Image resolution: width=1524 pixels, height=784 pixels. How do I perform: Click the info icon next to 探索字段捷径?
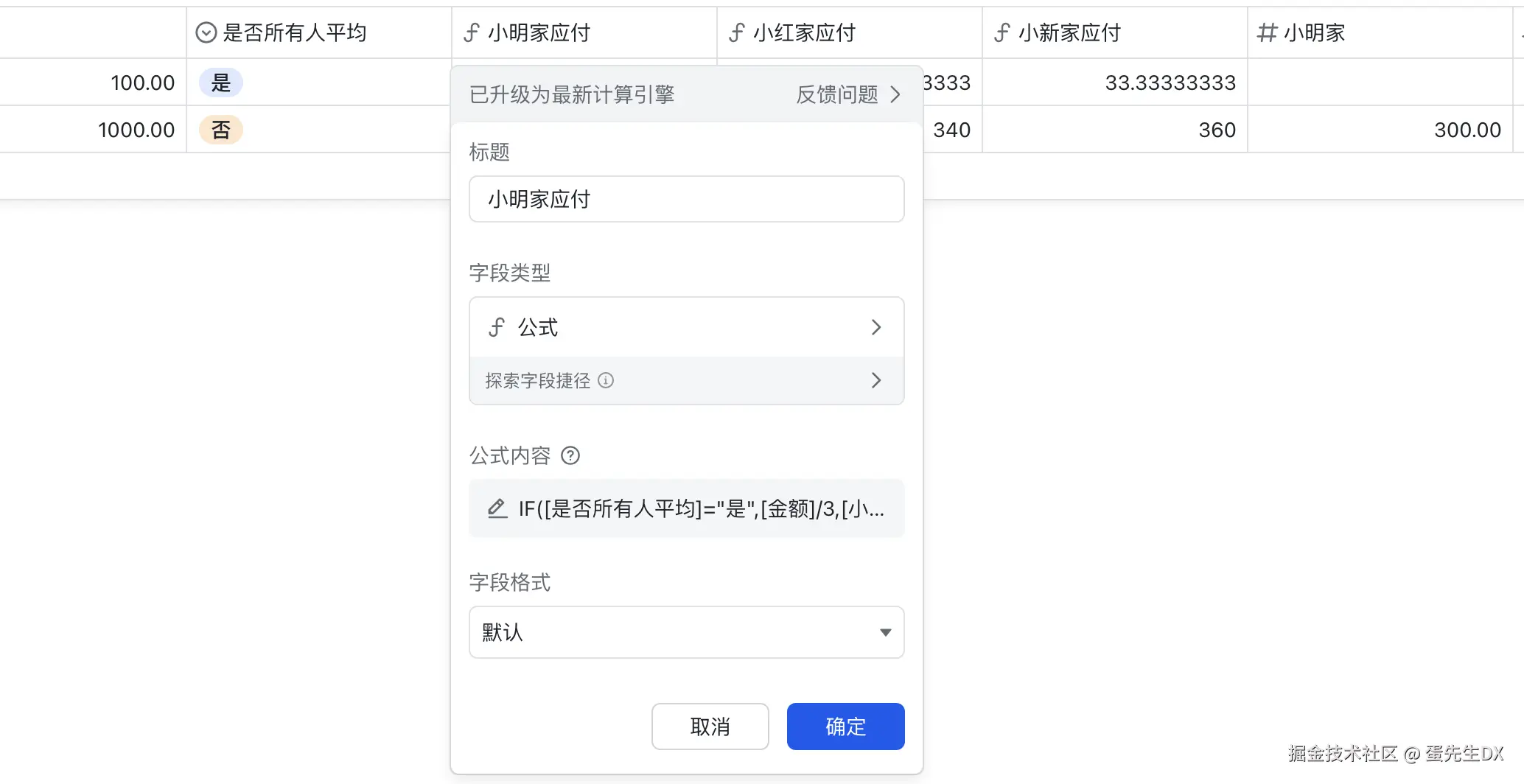606,380
